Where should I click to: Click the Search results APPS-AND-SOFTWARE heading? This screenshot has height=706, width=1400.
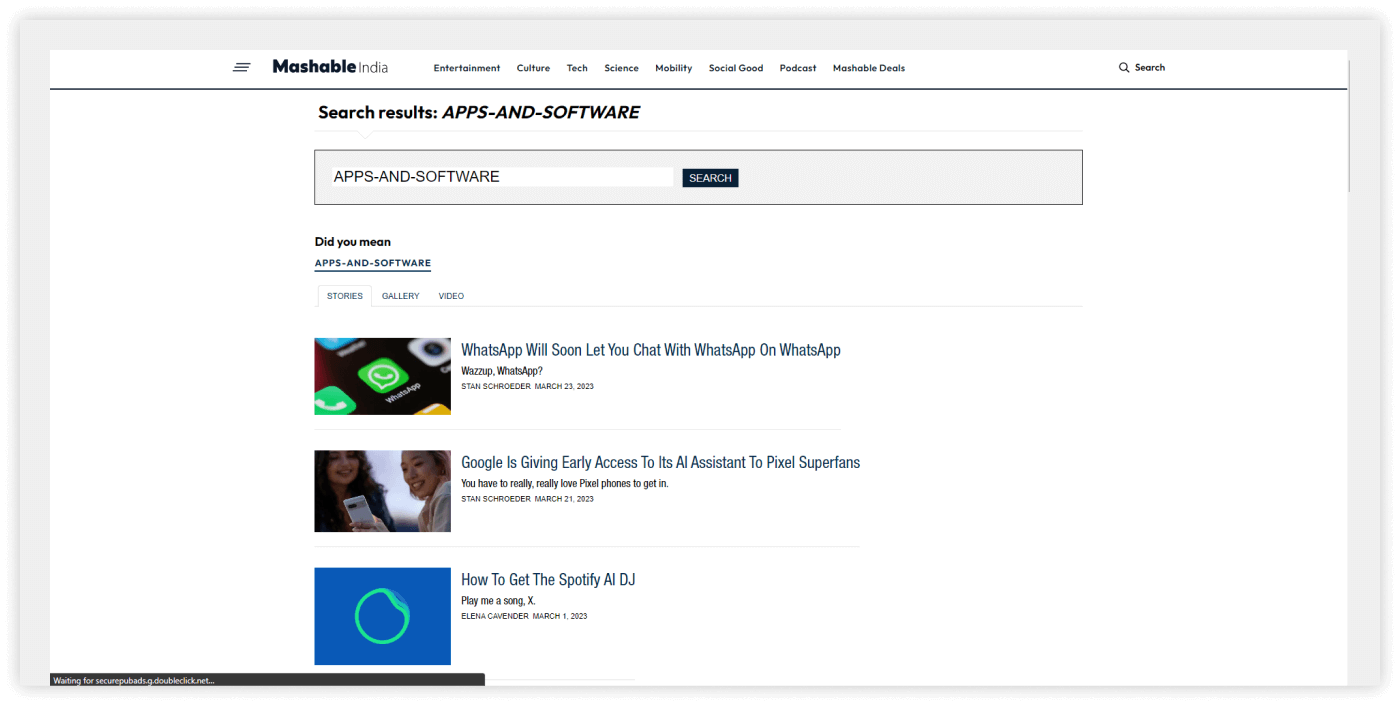coord(479,113)
